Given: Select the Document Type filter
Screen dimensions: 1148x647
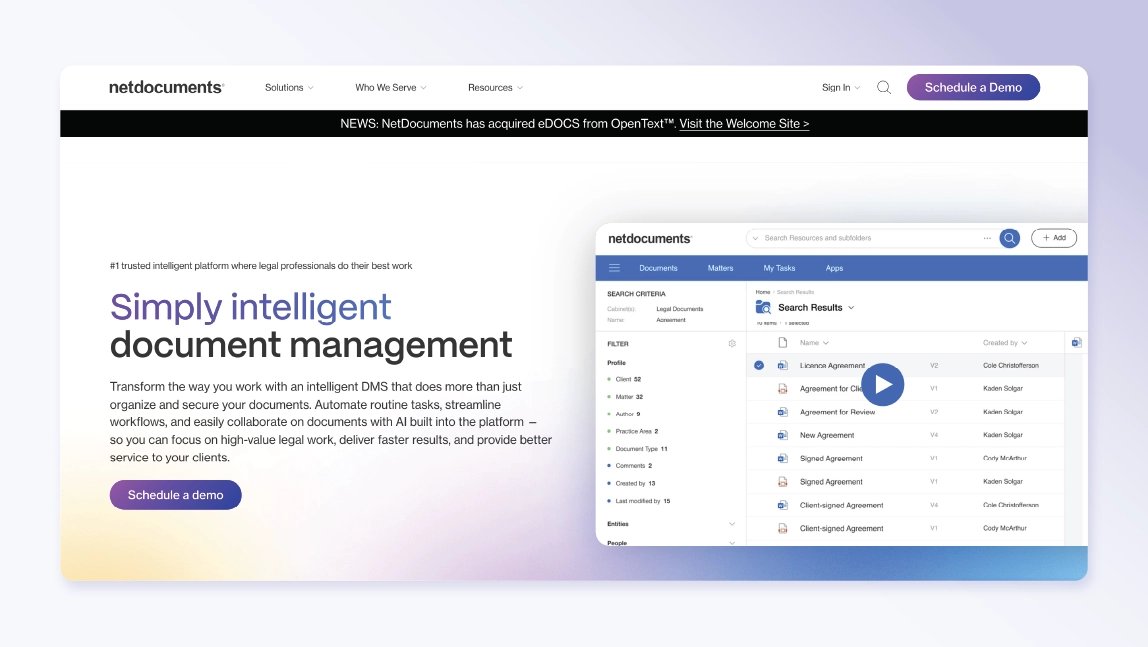Looking at the screenshot, I should 636,449.
